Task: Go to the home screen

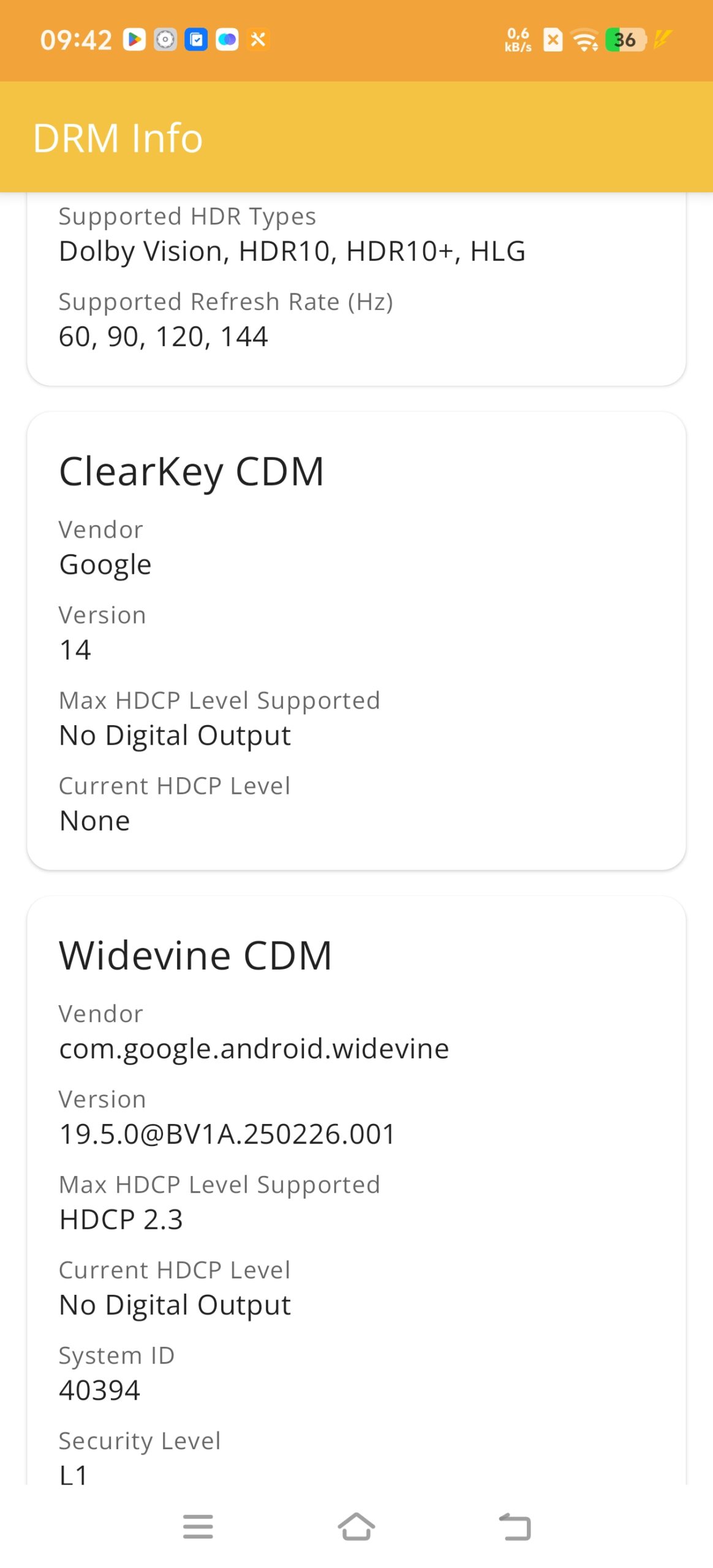Action: click(x=356, y=1526)
